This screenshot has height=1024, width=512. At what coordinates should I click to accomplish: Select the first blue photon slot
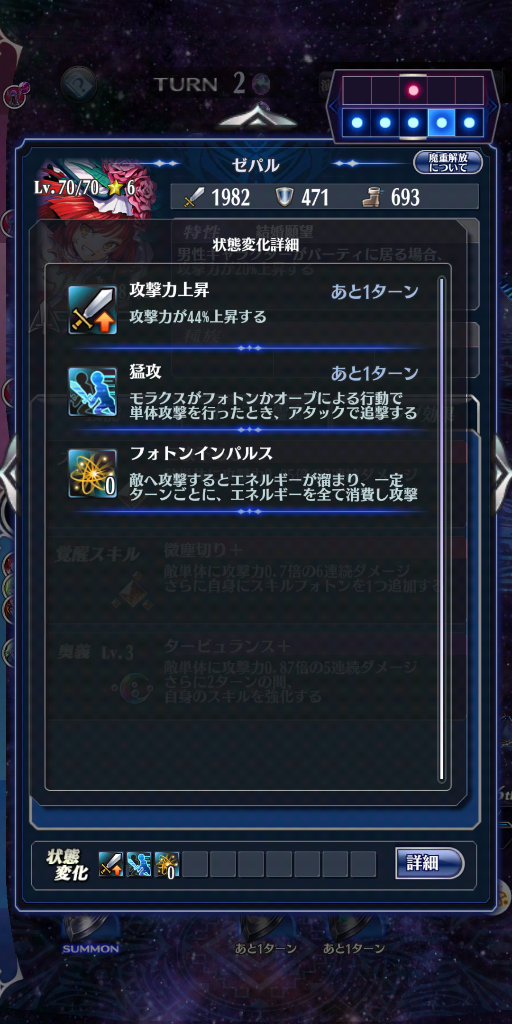[357, 122]
